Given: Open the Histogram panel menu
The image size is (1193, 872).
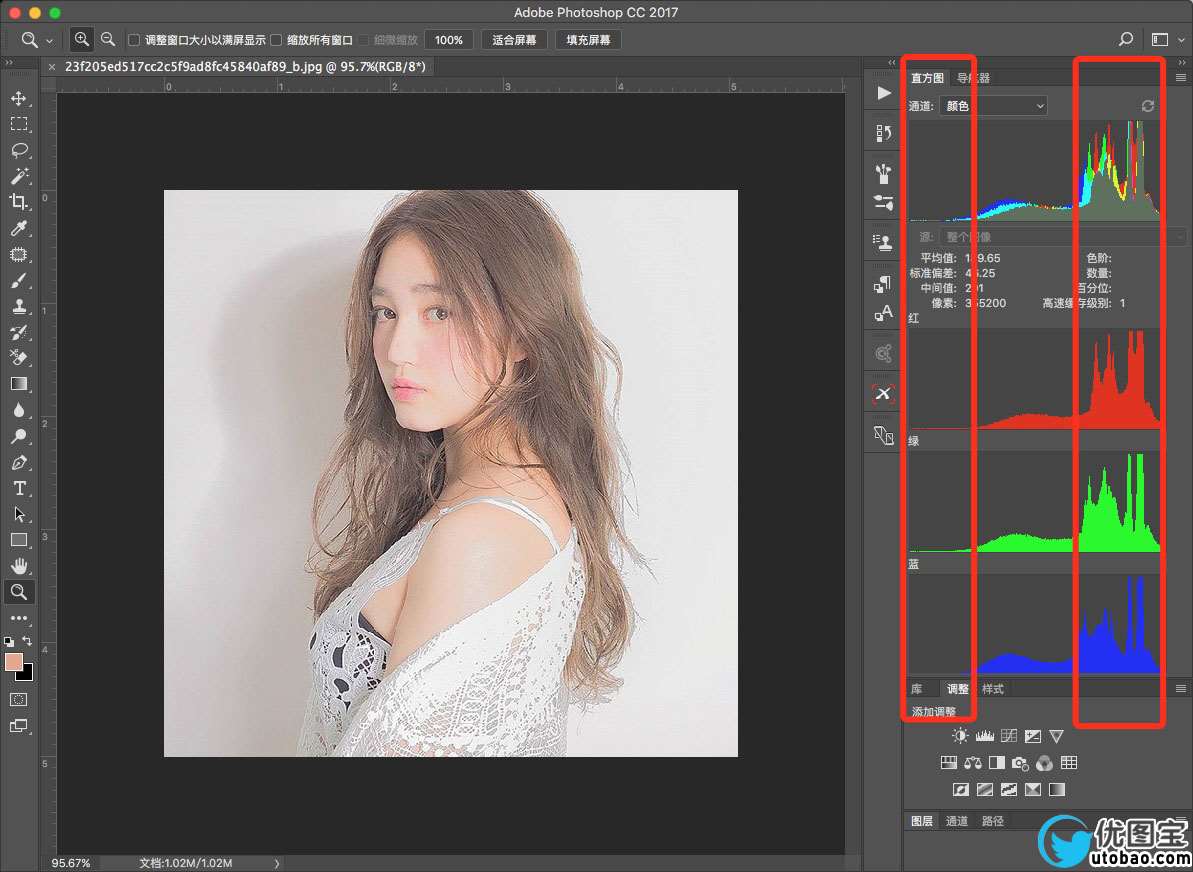Looking at the screenshot, I should coord(1181,78).
